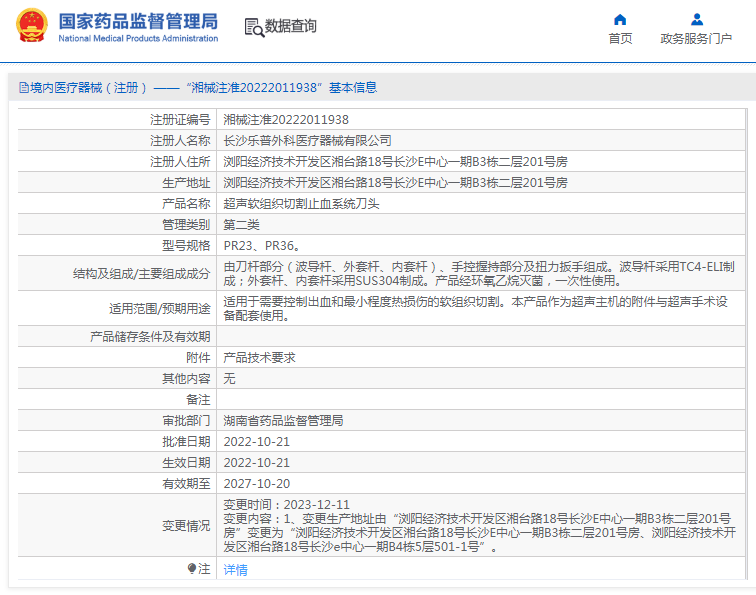The width and height of the screenshot is (756, 595).
Task: Select registration number 湘械注准20222011938 value
Action: pos(286,120)
